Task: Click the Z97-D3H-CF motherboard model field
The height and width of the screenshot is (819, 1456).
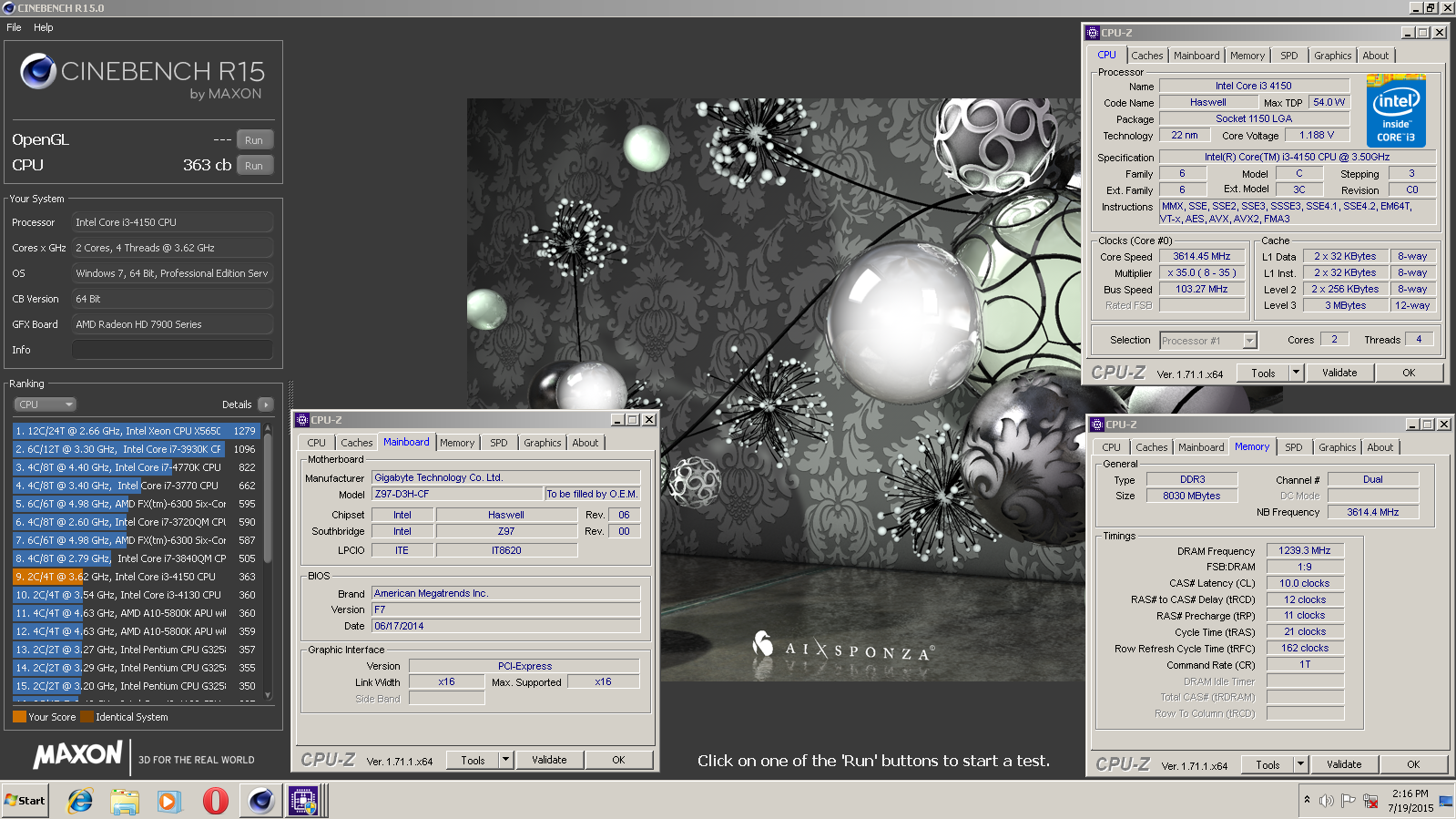Action: pos(458,494)
